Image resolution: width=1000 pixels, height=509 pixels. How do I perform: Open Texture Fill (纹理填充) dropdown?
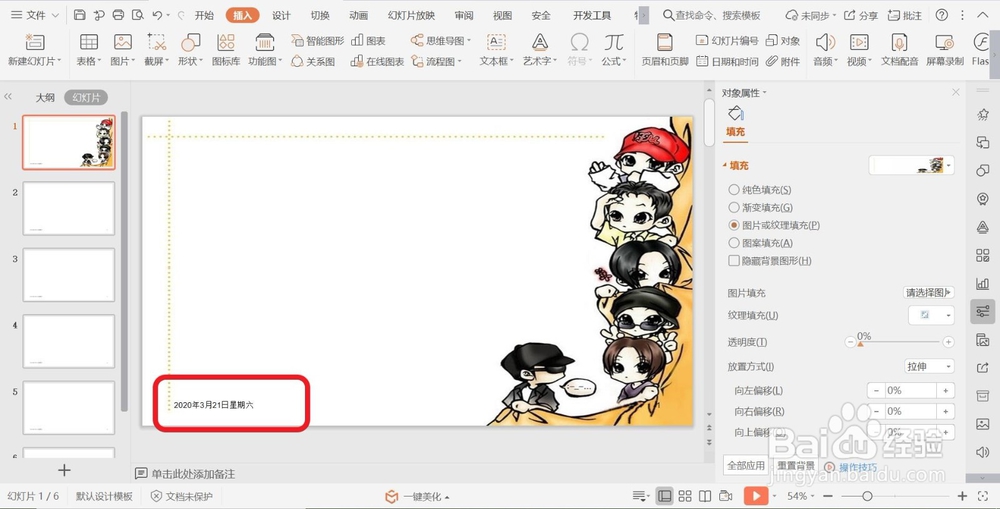click(x=931, y=315)
